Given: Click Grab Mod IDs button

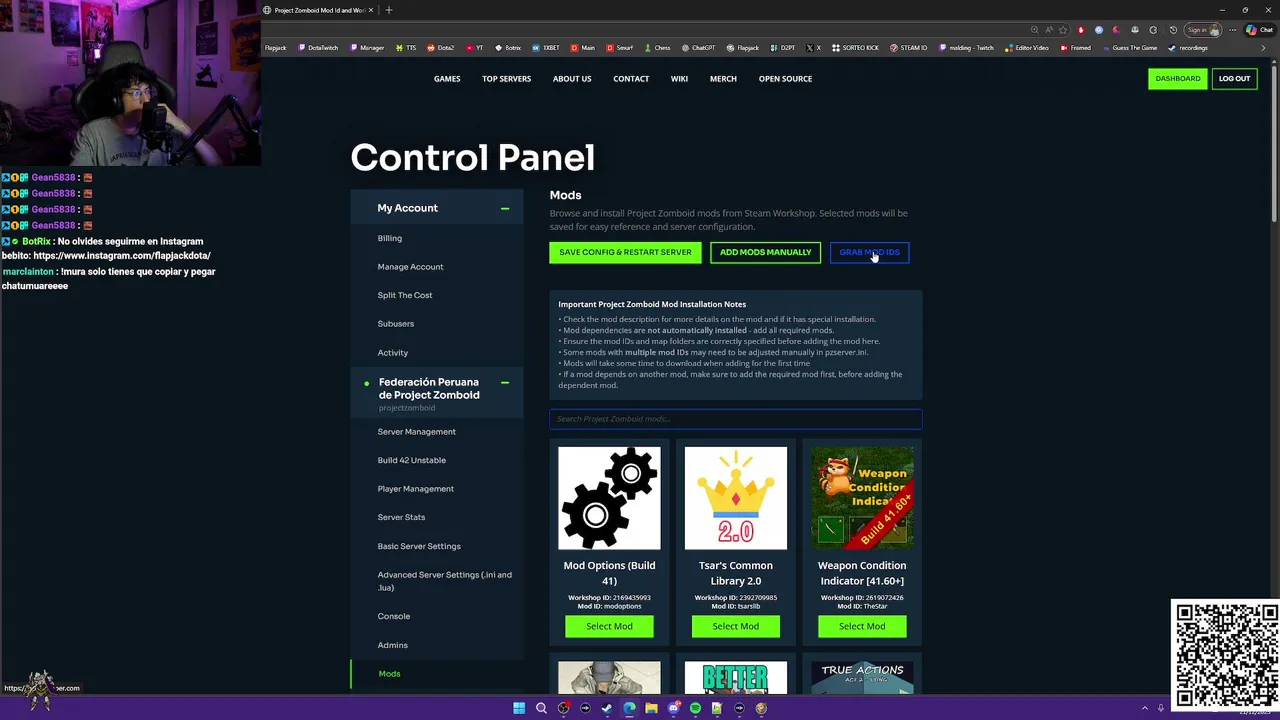Looking at the screenshot, I should click(x=869, y=252).
